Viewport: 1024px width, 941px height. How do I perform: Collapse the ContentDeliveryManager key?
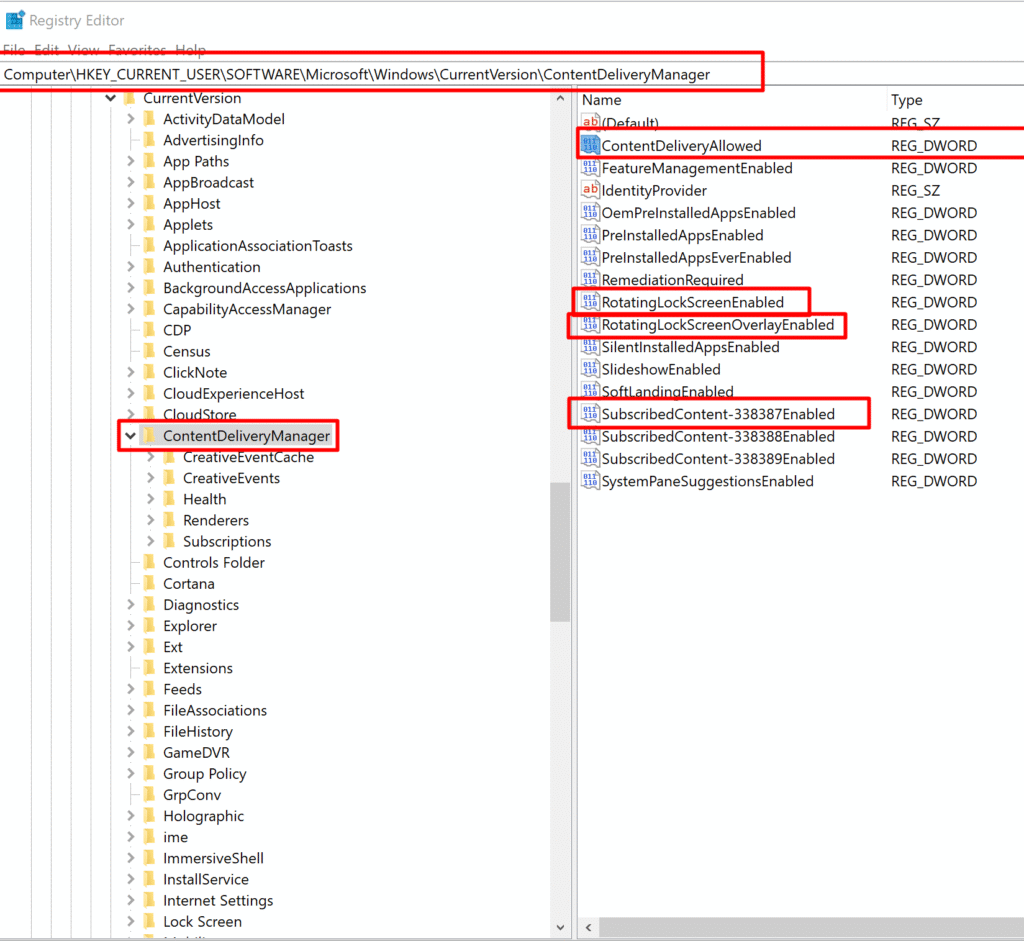131,436
